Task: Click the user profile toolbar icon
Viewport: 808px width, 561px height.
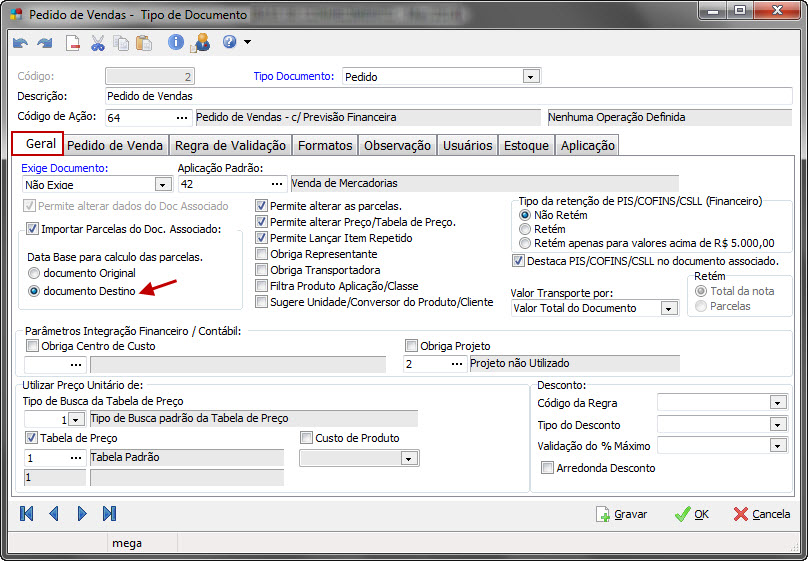Action: pyautogui.click(x=201, y=43)
